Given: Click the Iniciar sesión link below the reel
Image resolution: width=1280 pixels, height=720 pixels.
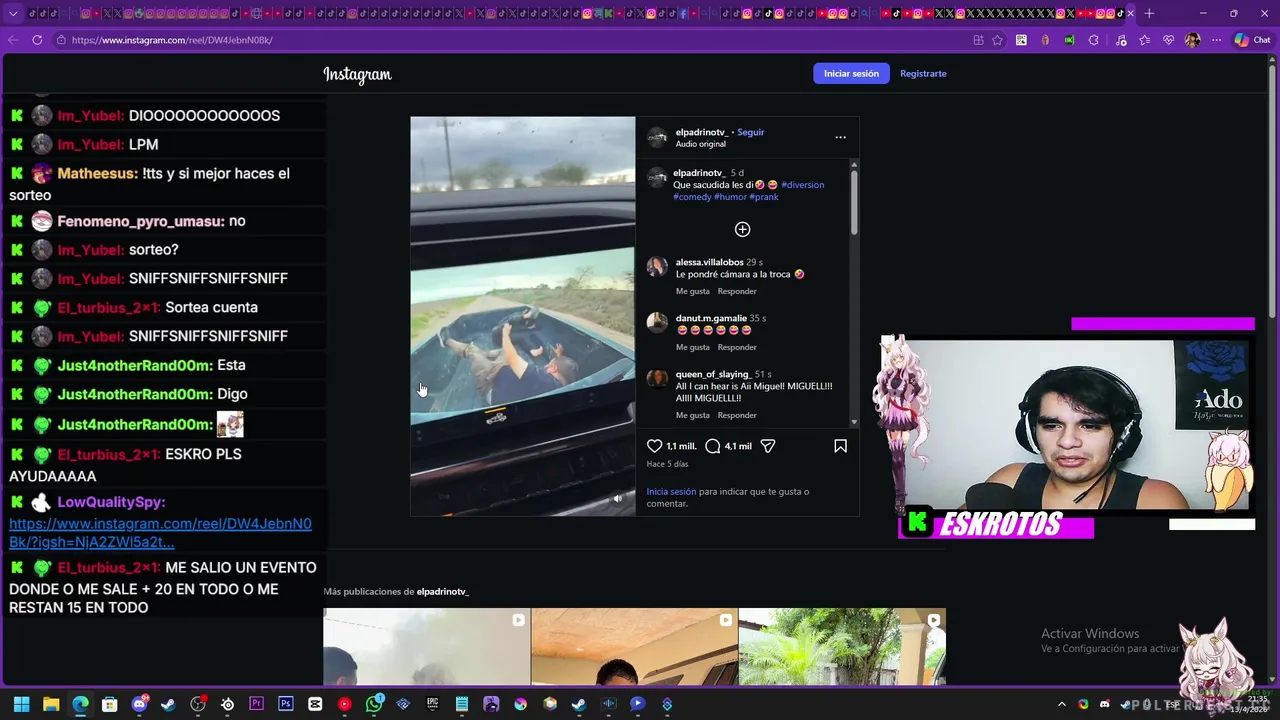Looking at the screenshot, I should pos(671,491).
